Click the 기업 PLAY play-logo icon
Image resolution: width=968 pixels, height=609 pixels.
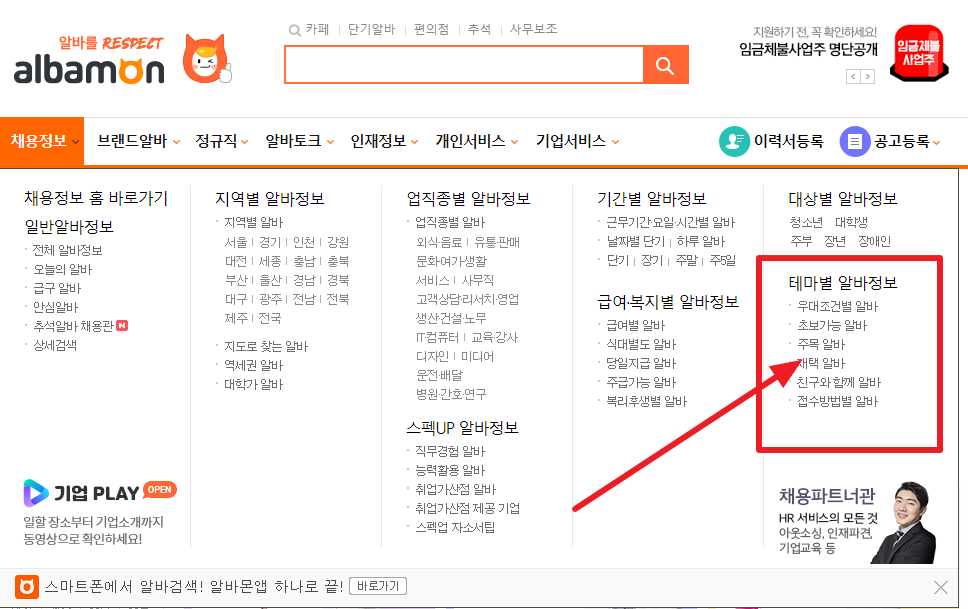click(x=35, y=493)
